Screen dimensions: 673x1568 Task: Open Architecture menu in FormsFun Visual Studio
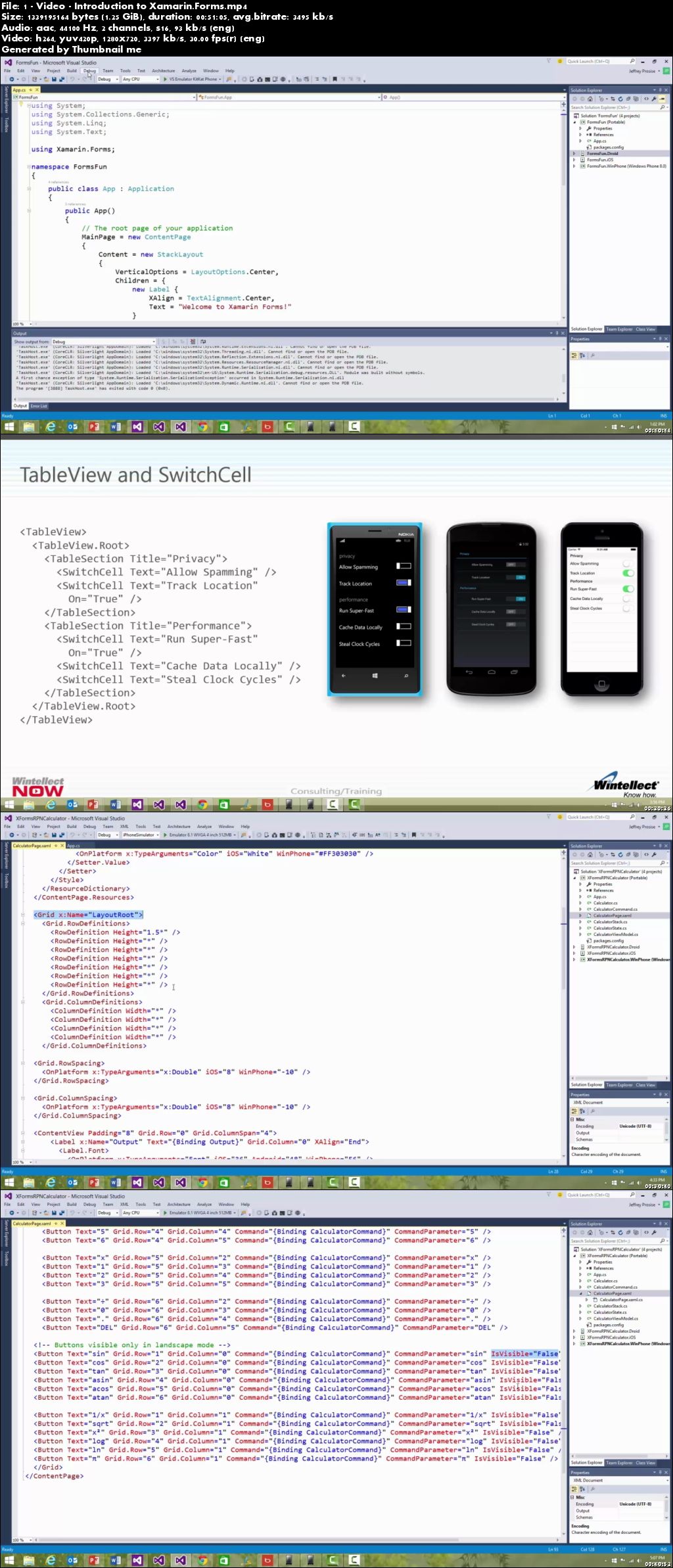pyautogui.click(x=164, y=70)
